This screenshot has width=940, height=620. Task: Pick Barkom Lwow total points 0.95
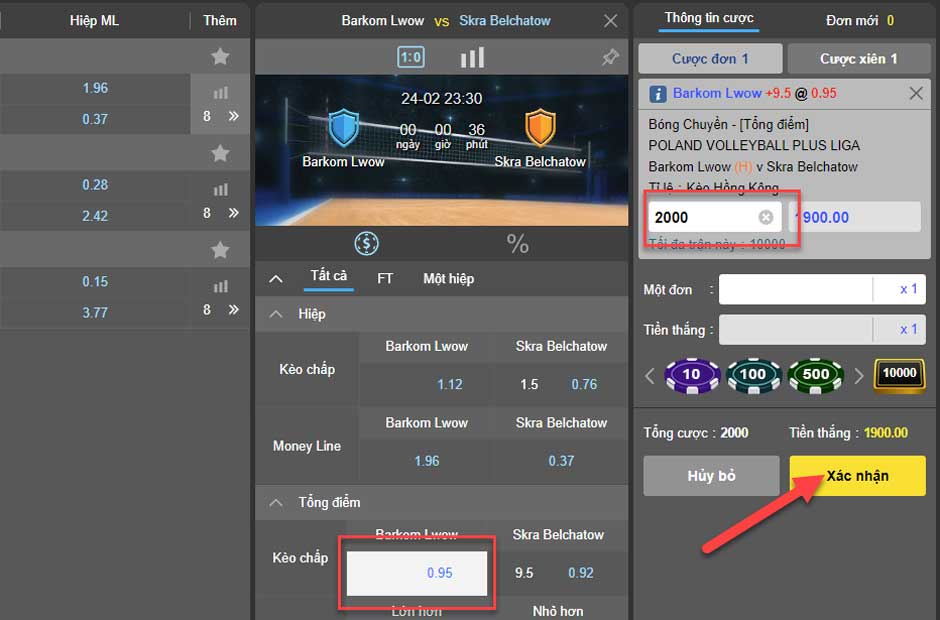tap(417, 573)
